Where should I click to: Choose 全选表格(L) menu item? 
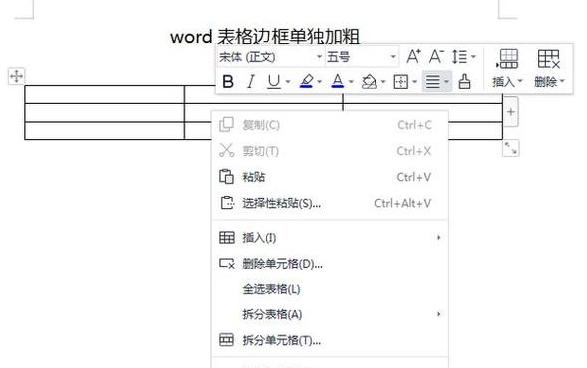(x=329, y=289)
